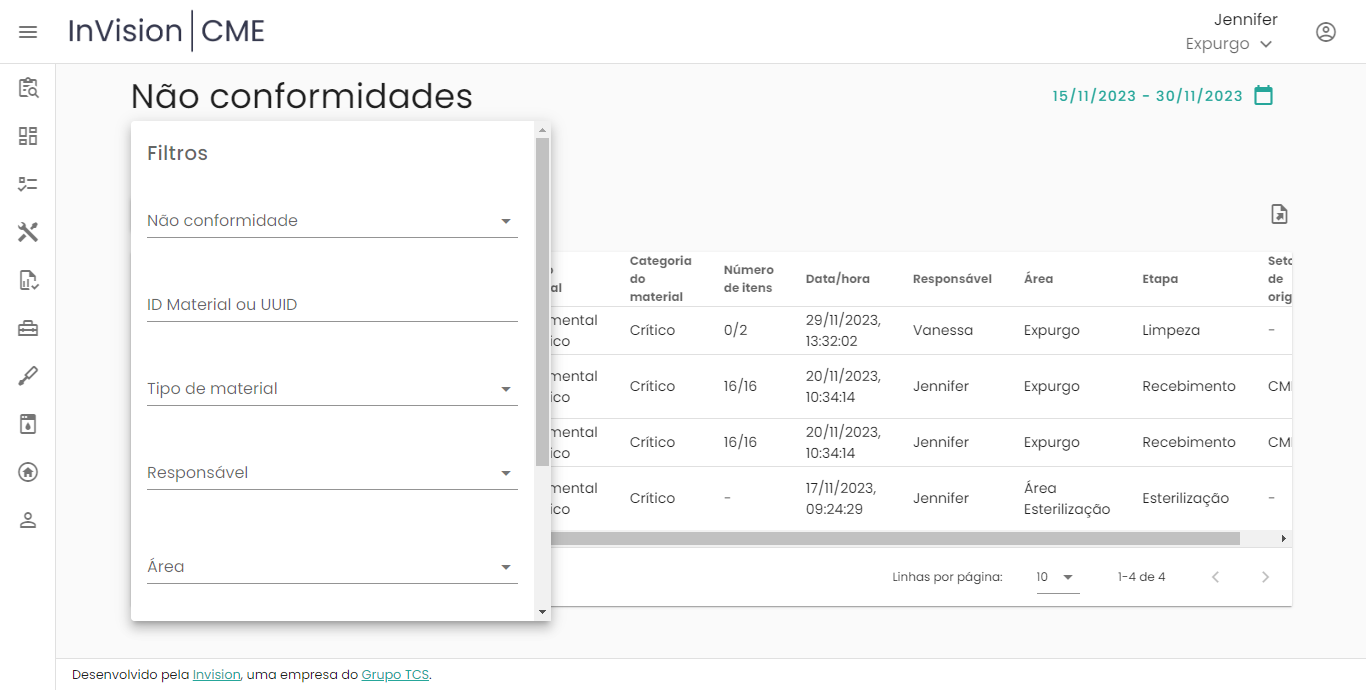1366x690 pixels.
Task: Click the briefcase kit sidebar icon
Action: pos(28,328)
